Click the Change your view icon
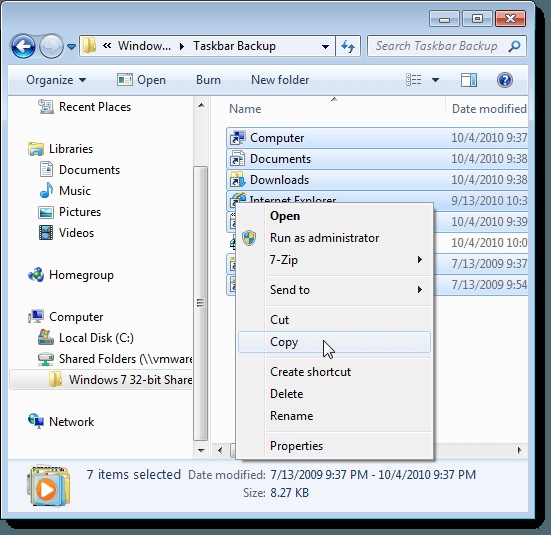 point(414,80)
